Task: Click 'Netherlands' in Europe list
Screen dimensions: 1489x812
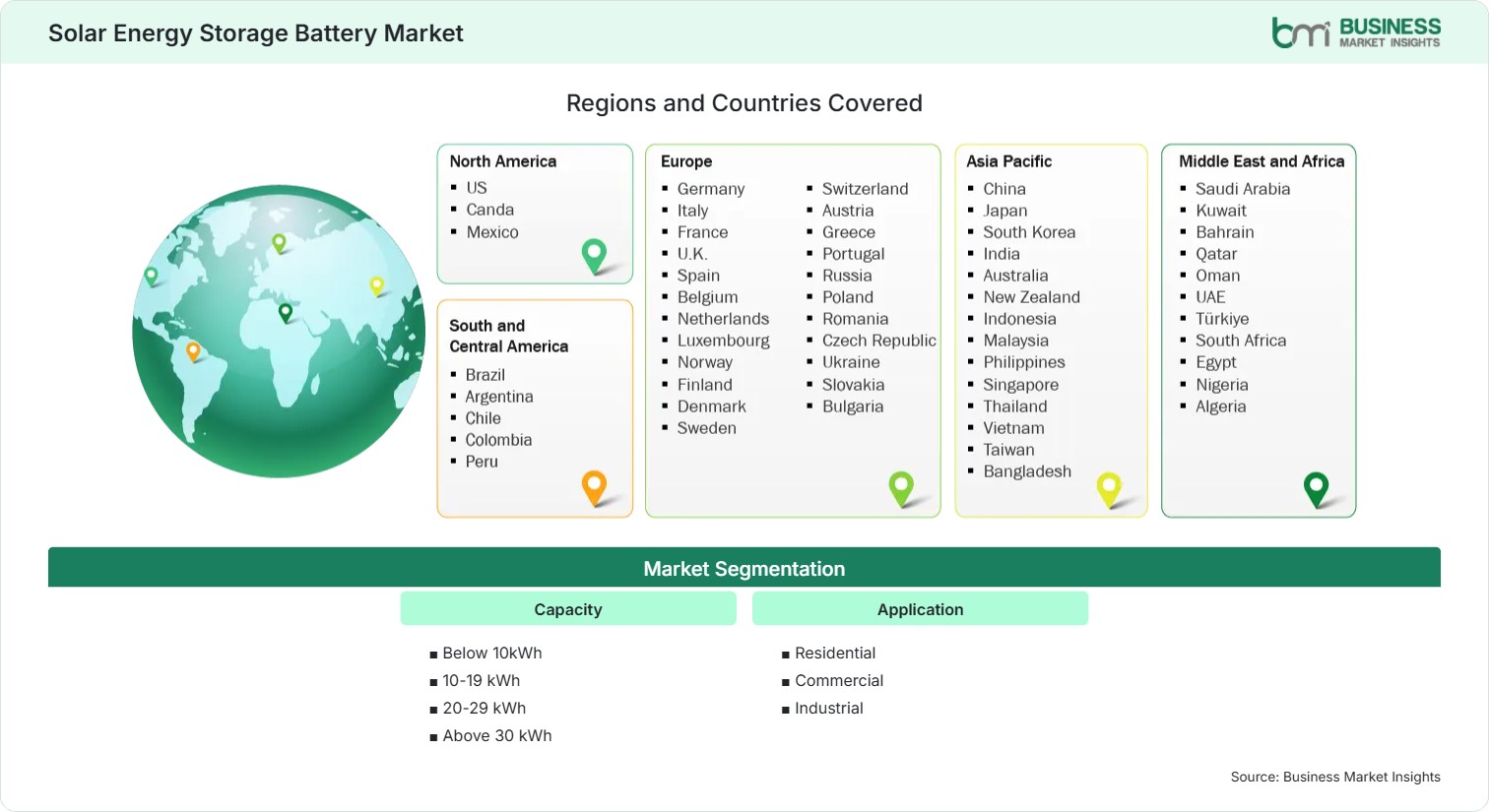Action: click(x=723, y=319)
